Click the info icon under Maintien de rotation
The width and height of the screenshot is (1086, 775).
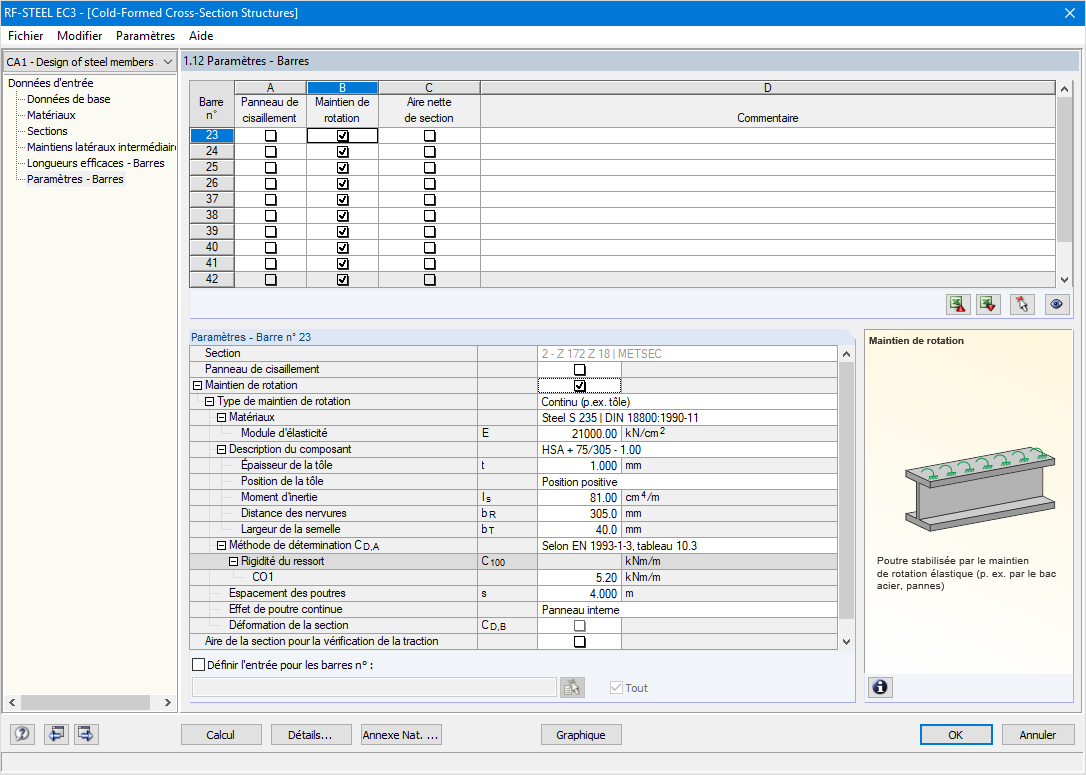pos(880,687)
